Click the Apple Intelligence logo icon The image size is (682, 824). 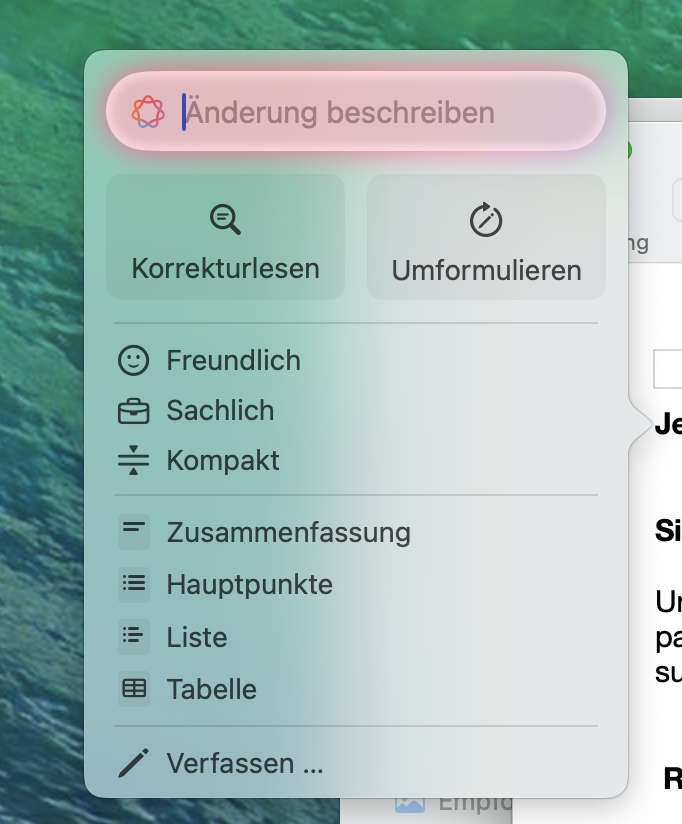(x=148, y=111)
